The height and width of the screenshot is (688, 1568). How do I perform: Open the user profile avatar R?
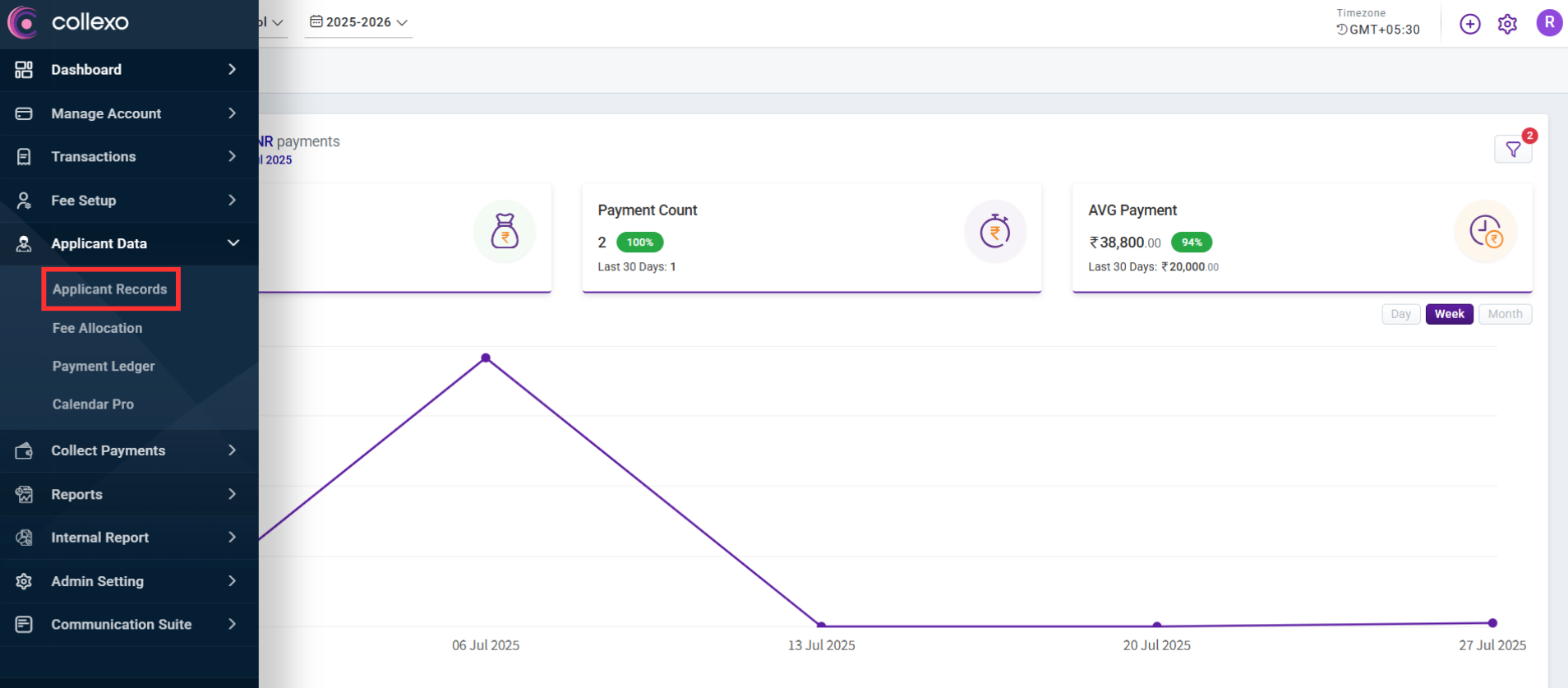(1548, 23)
